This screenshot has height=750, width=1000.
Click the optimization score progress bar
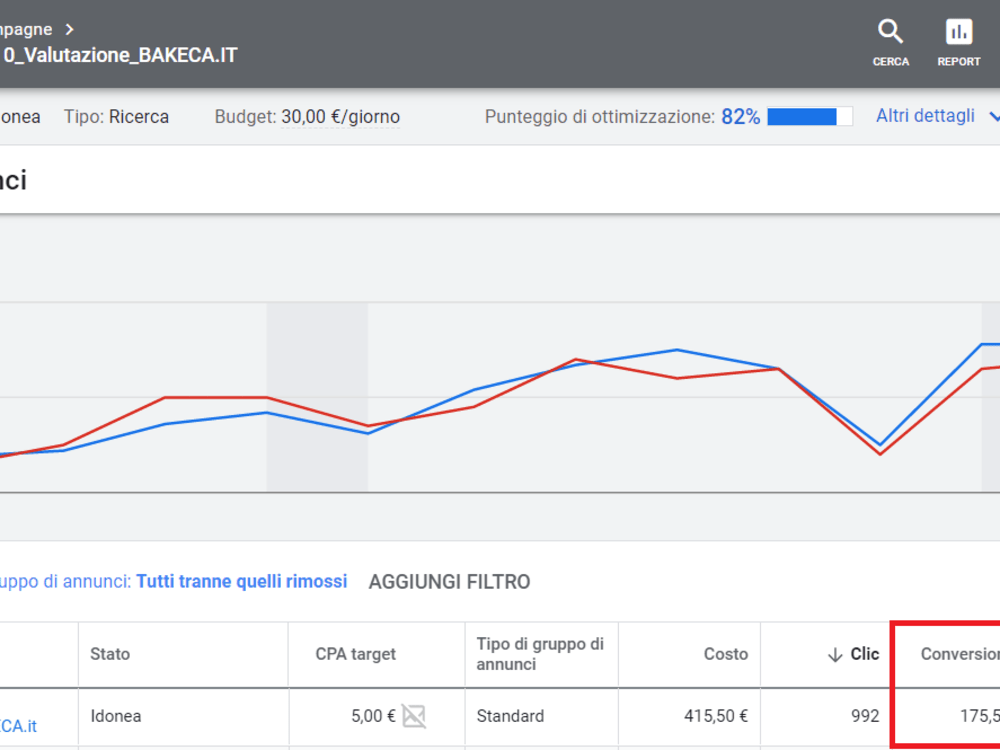pos(809,117)
